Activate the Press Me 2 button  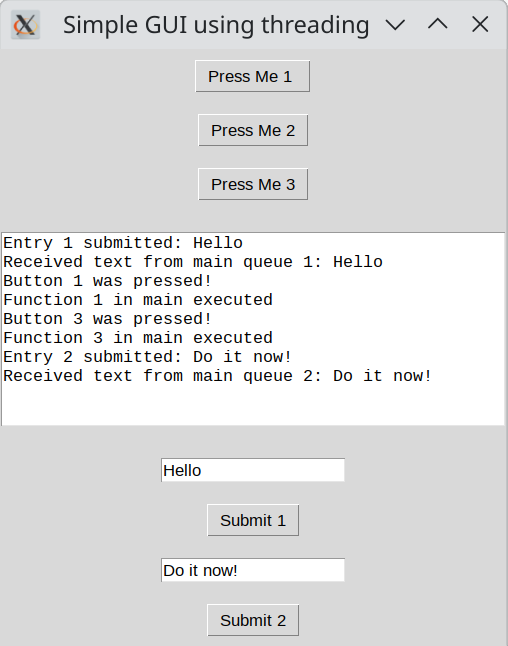253,130
